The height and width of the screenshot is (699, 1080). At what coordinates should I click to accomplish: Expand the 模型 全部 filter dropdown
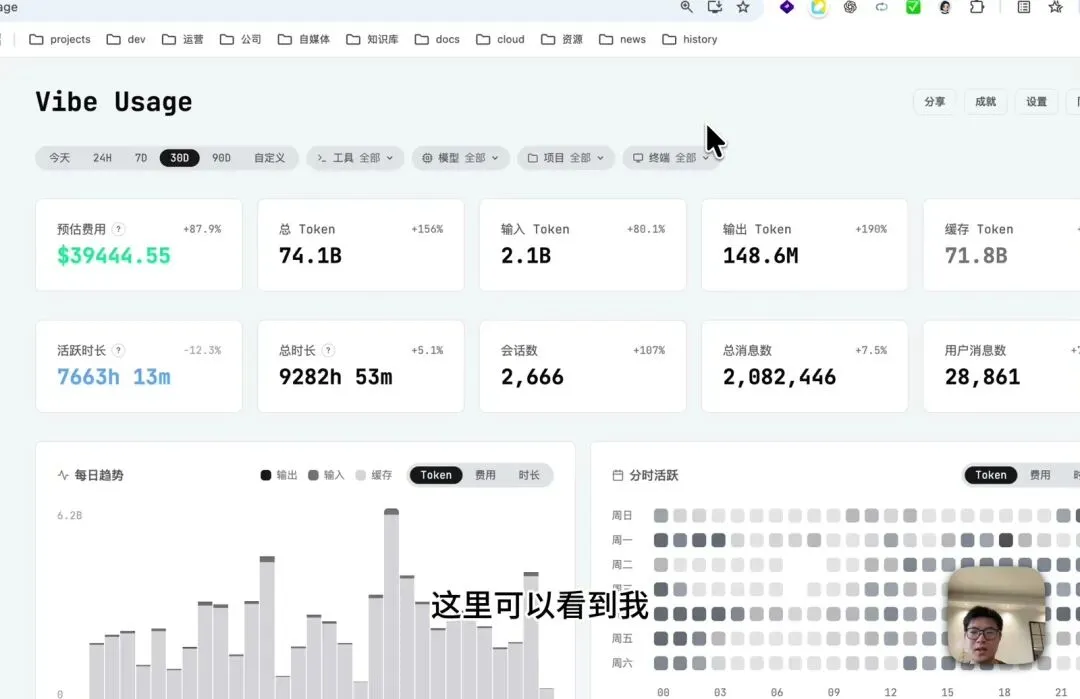pyautogui.click(x=460, y=158)
